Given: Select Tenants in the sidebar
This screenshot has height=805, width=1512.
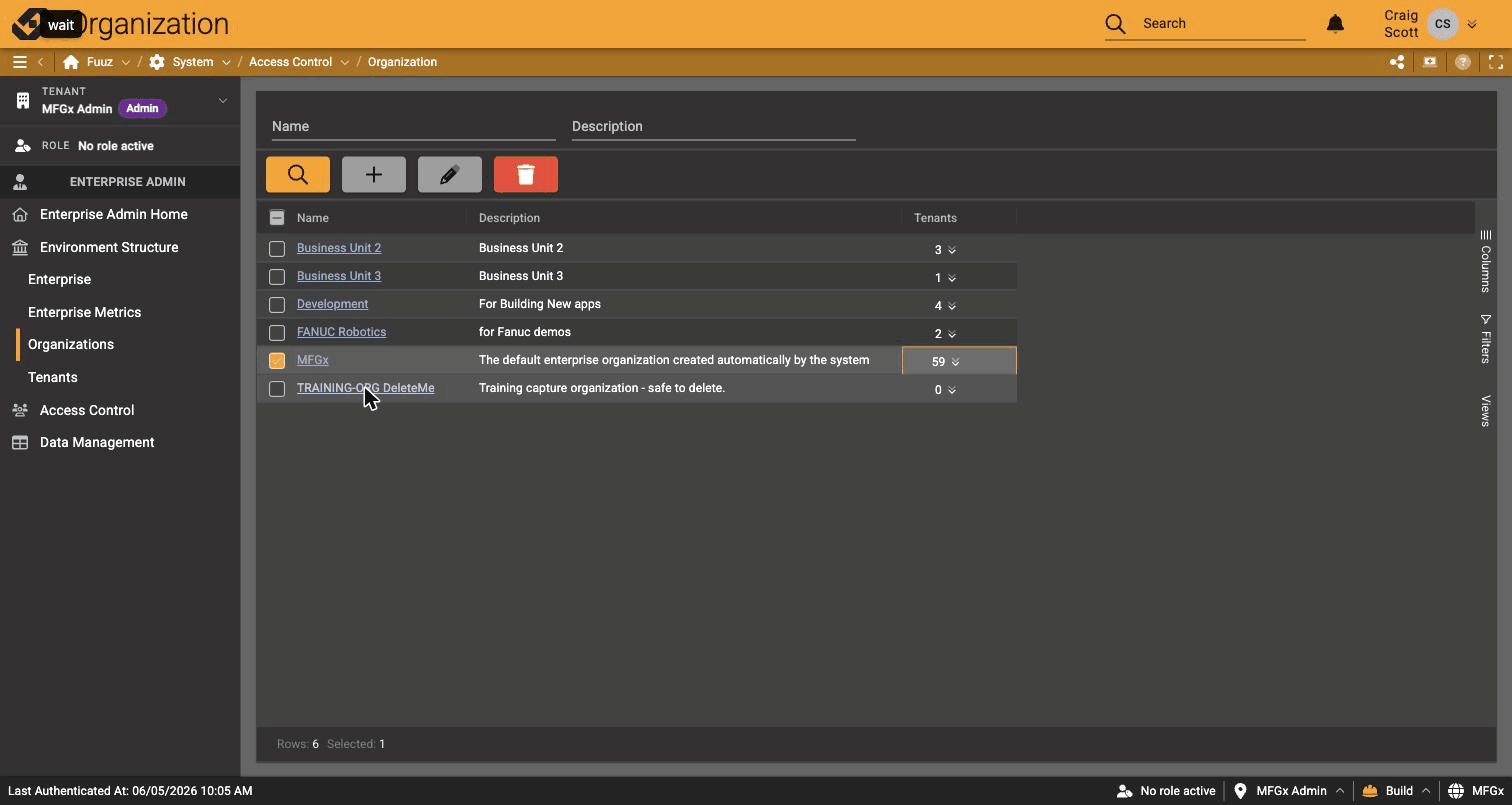Looking at the screenshot, I should click(52, 377).
